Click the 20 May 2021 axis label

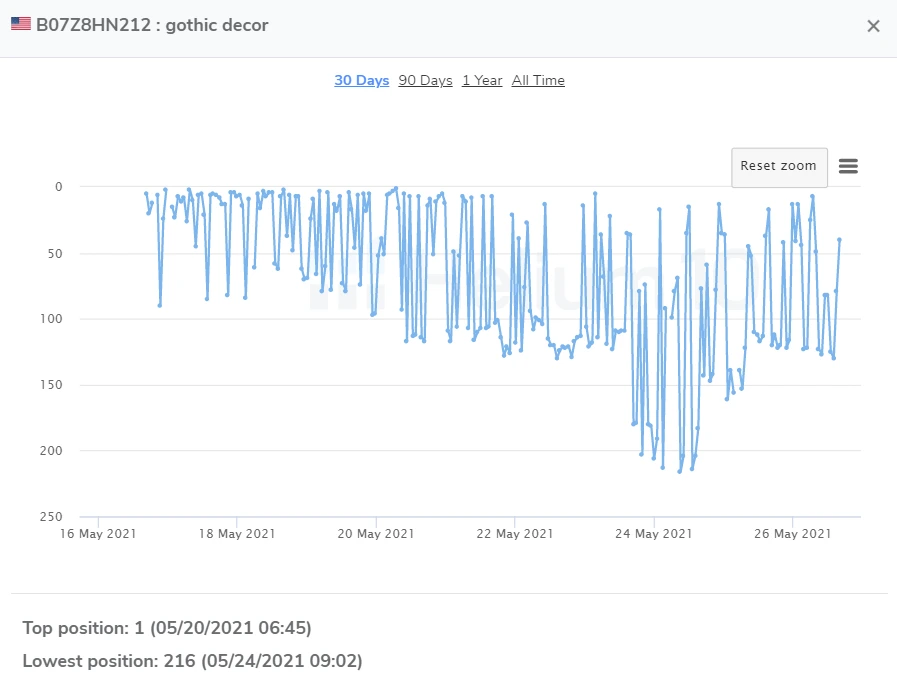click(376, 534)
